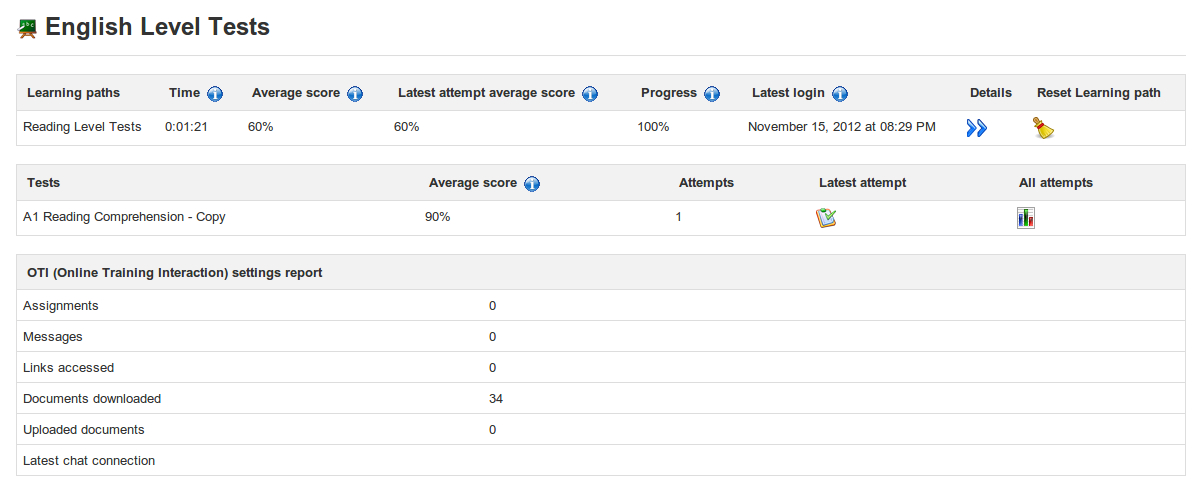Click info icon by Tests Average score

click(532, 184)
